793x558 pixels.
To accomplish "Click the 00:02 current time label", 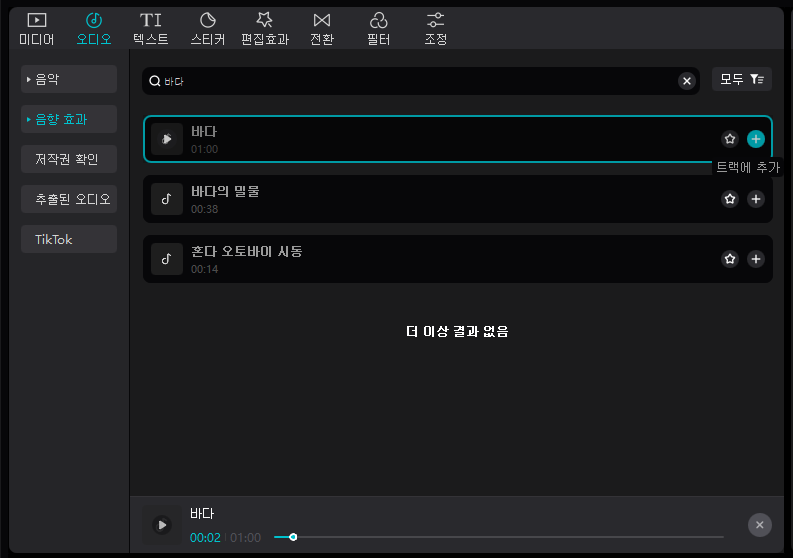I will 205,537.
